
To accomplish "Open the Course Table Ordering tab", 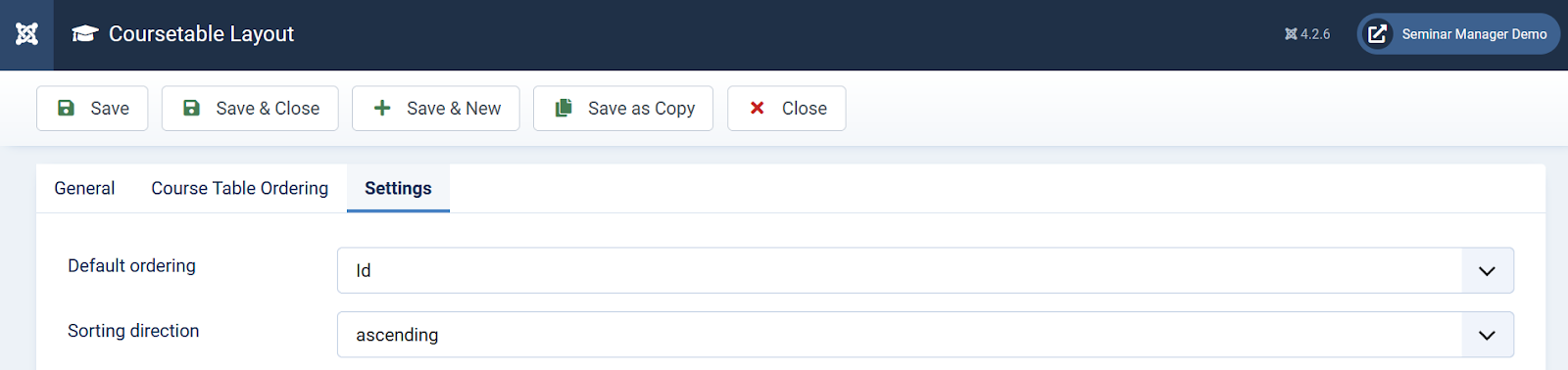I will (240, 188).
